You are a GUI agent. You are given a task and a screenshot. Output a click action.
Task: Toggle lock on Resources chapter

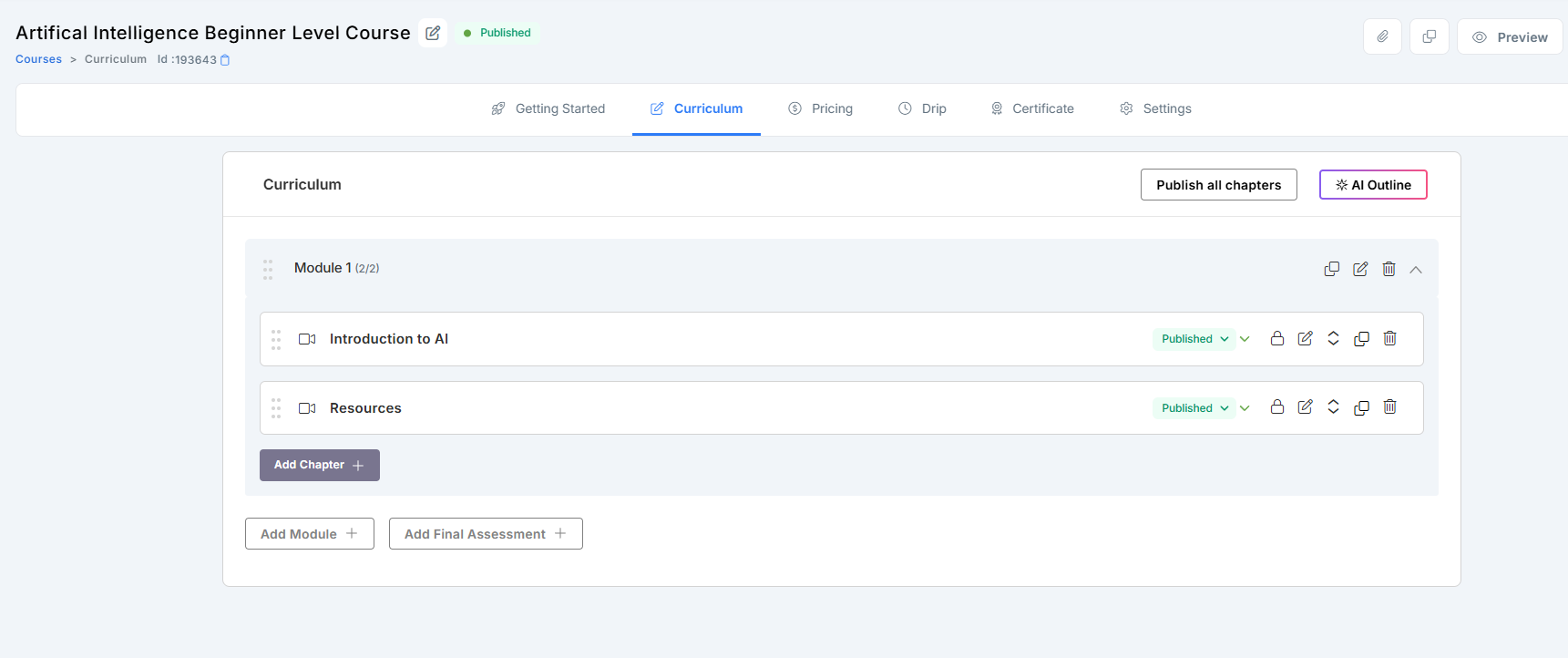pos(1276,407)
